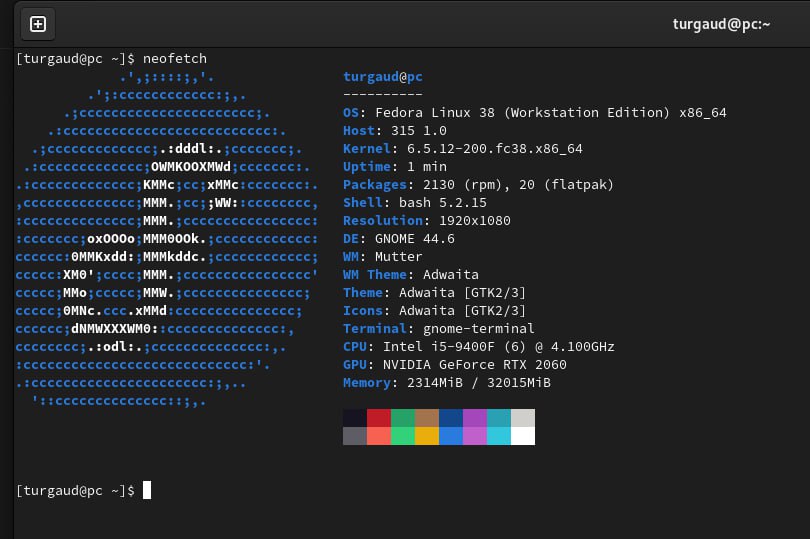Click the yellow block in bottom row

[427, 436]
